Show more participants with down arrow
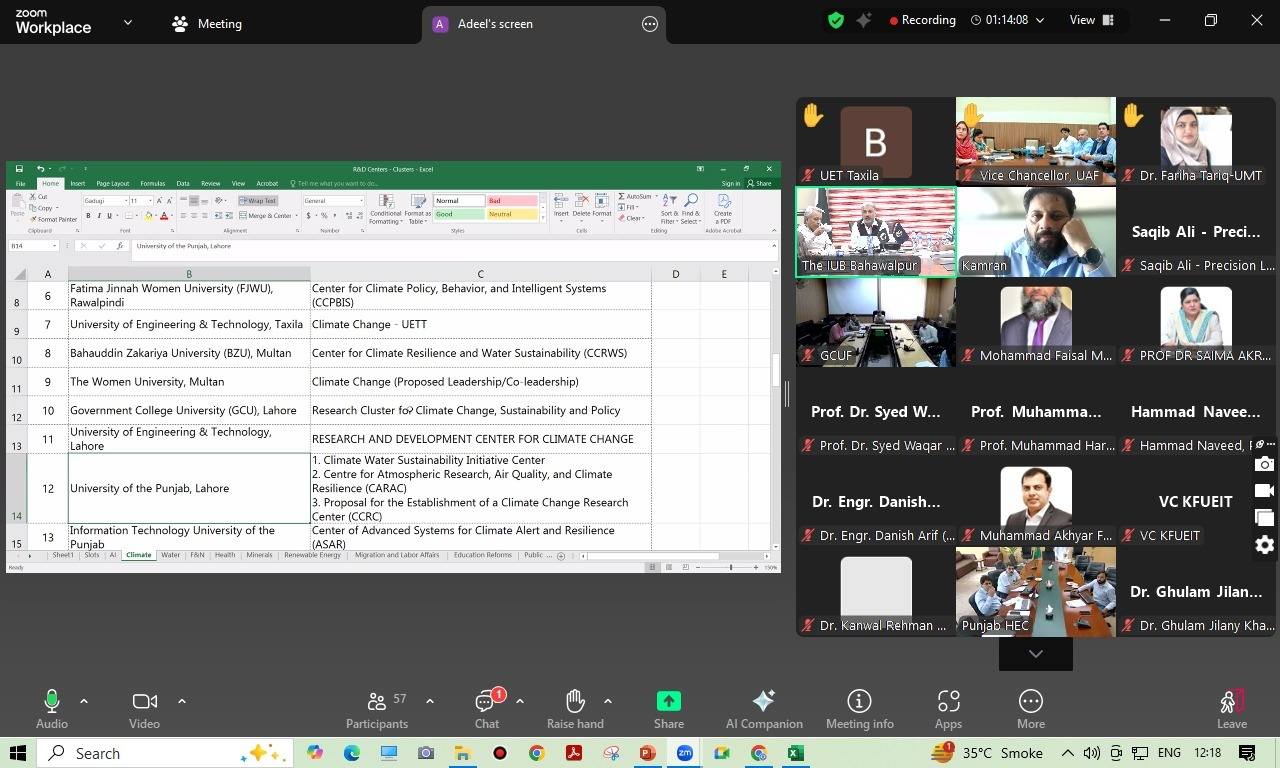 [x=1035, y=654]
